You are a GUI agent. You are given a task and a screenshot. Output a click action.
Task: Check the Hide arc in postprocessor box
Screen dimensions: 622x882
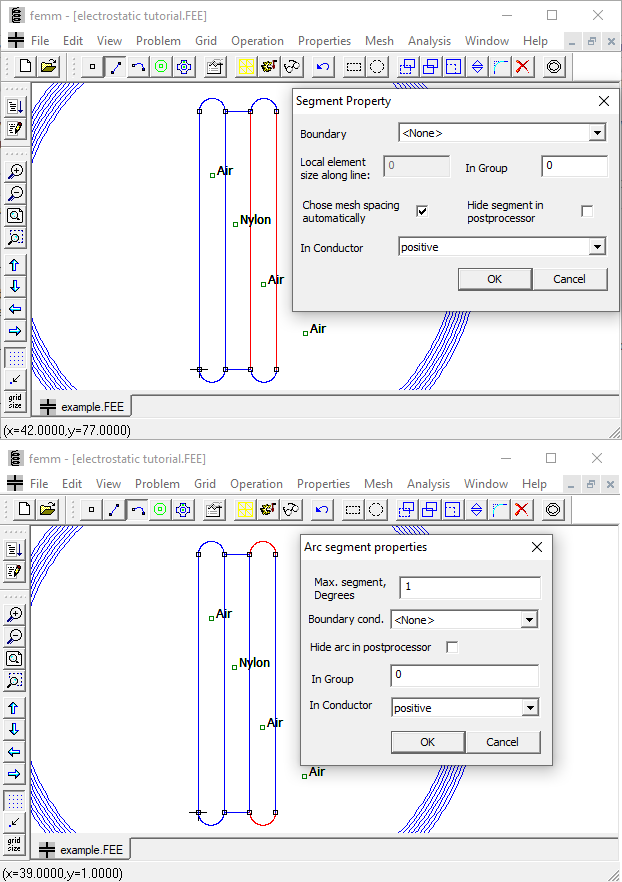(452, 647)
